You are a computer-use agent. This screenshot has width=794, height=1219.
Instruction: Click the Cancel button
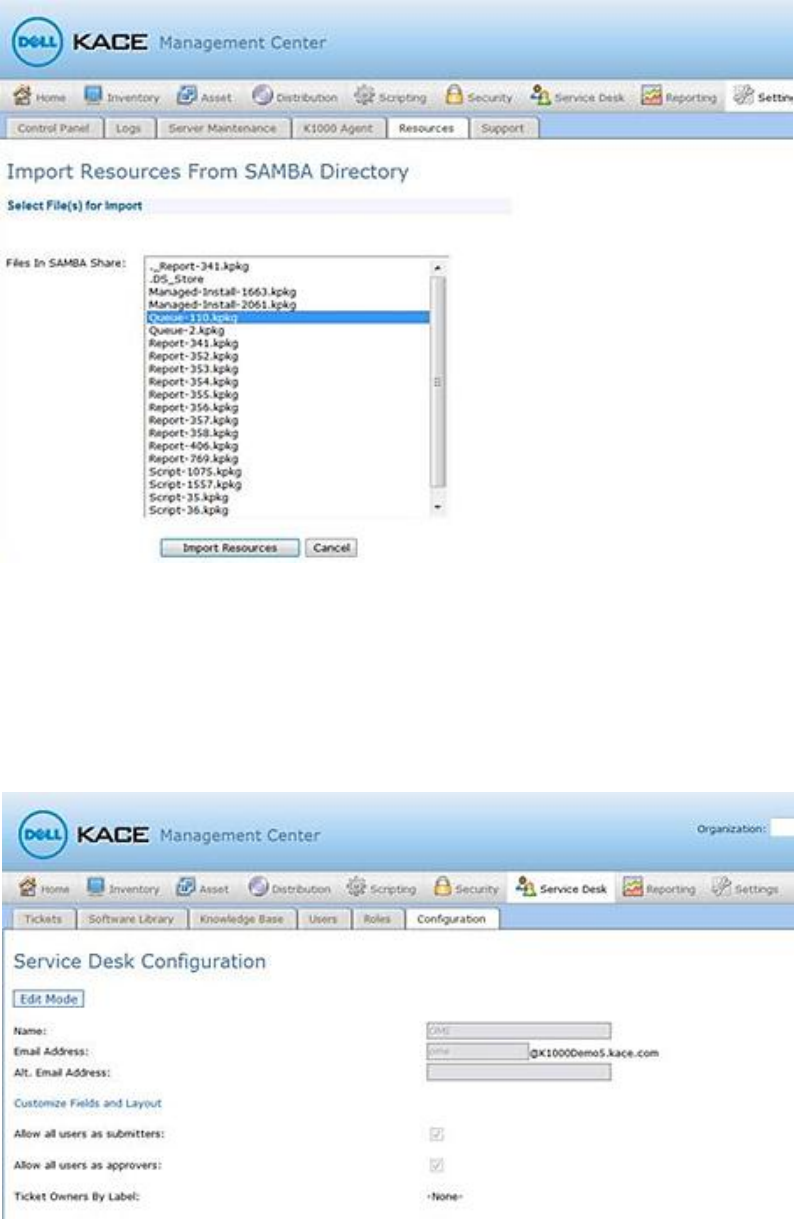(330, 548)
